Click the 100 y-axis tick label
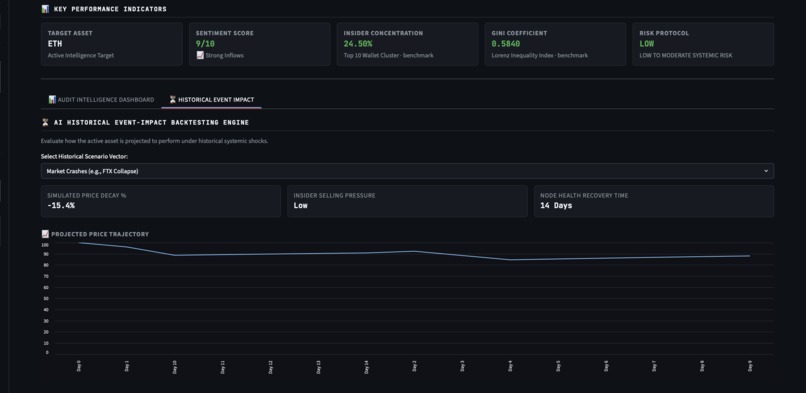Image resolution: width=806 pixels, height=393 pixels. 45,245
